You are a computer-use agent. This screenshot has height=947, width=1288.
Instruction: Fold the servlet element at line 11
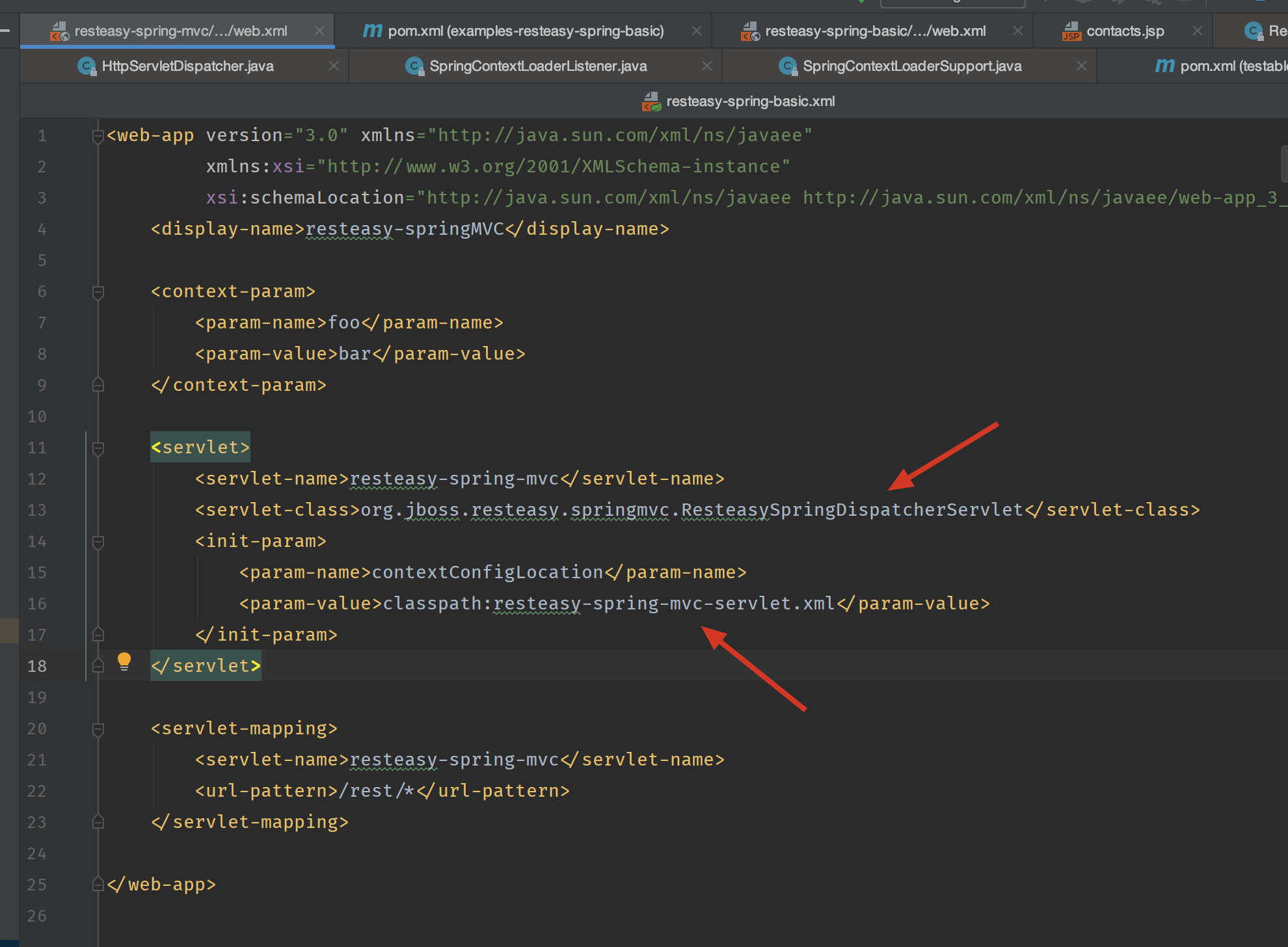(x=98, y=448)
